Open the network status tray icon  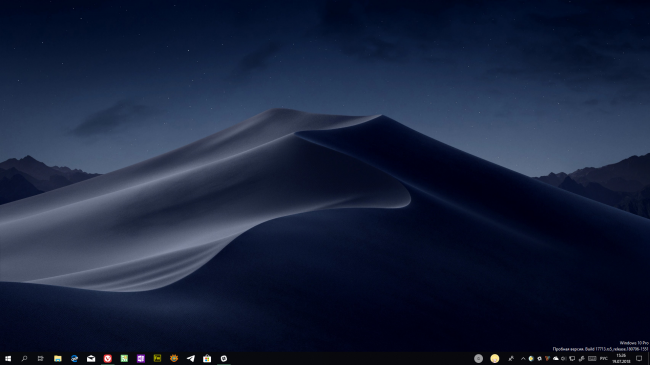click(x=572, y=359)
